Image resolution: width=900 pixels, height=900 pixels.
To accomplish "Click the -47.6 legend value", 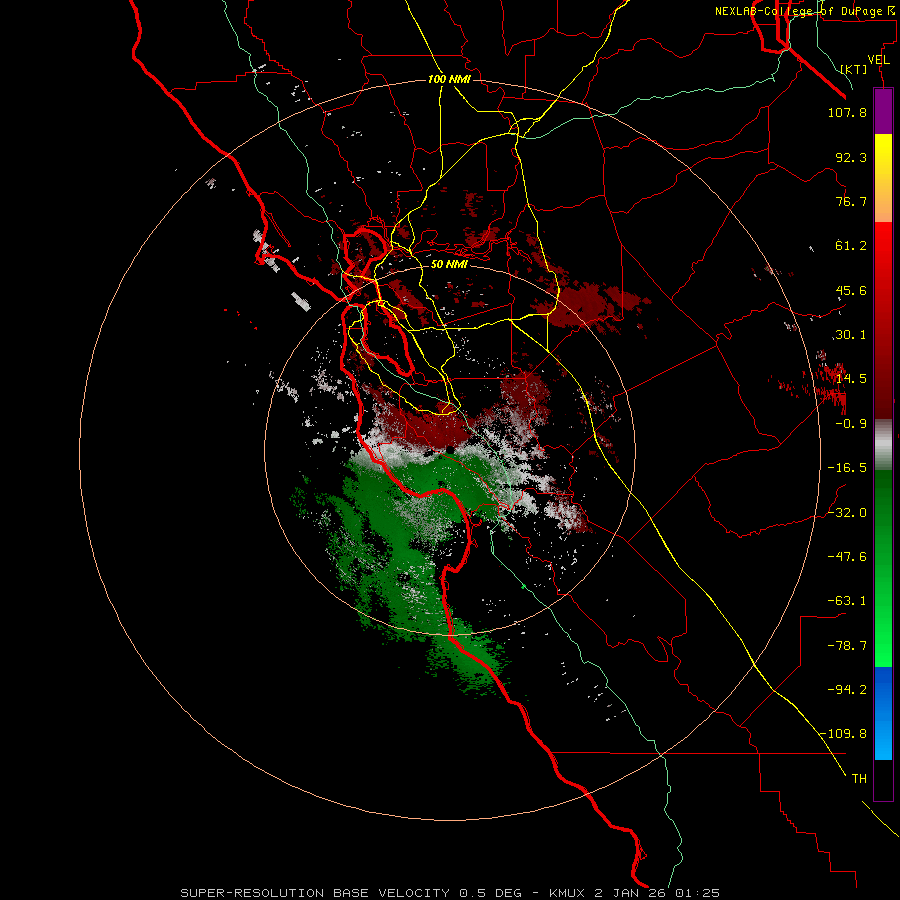I will coord(847,557).
